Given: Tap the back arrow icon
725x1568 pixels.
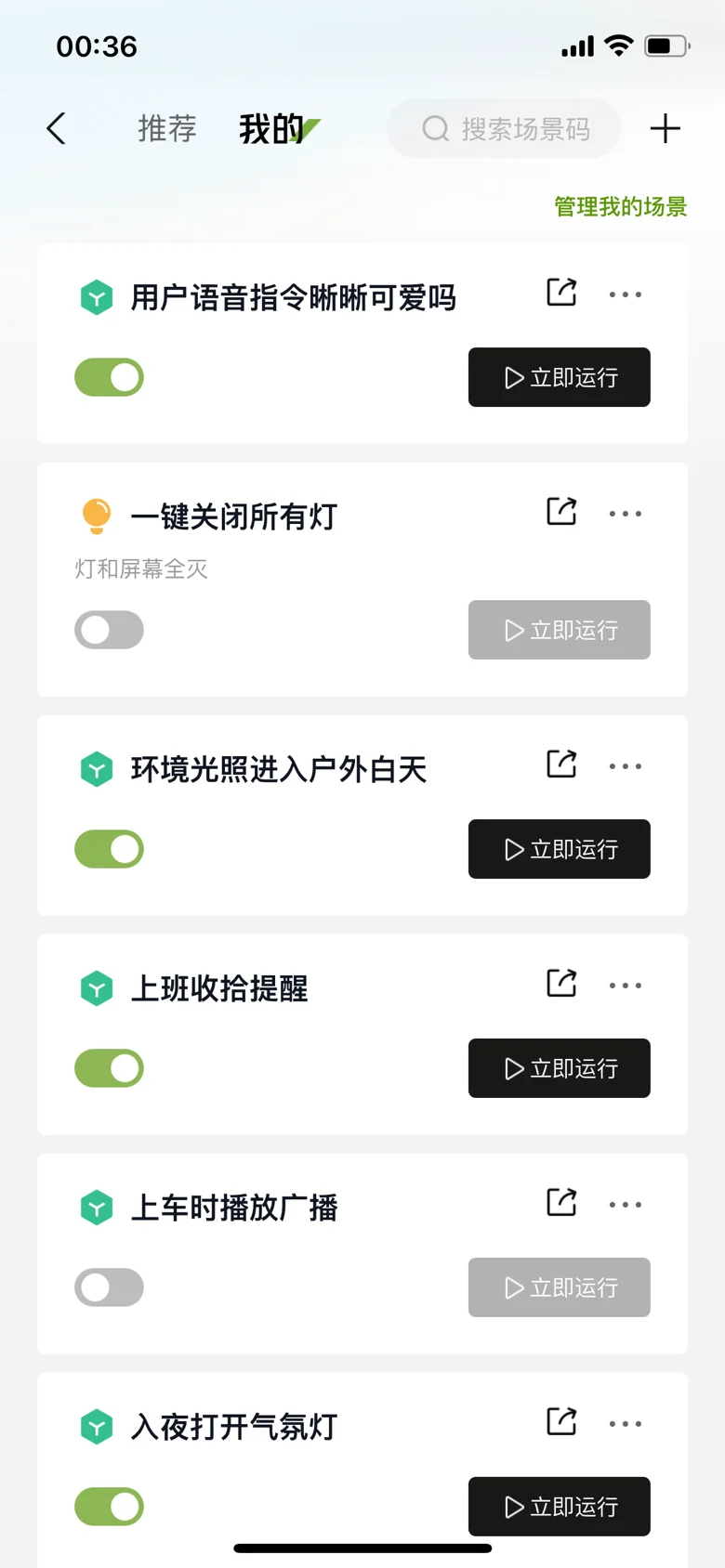Looking at the screenshot, I should [x=57, y=129].
